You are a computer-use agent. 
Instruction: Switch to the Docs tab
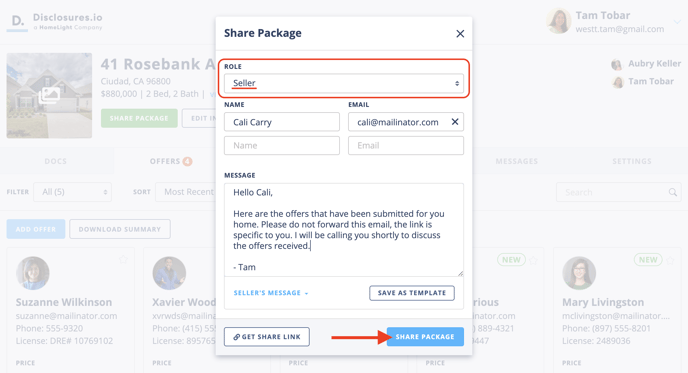(56, 161)
